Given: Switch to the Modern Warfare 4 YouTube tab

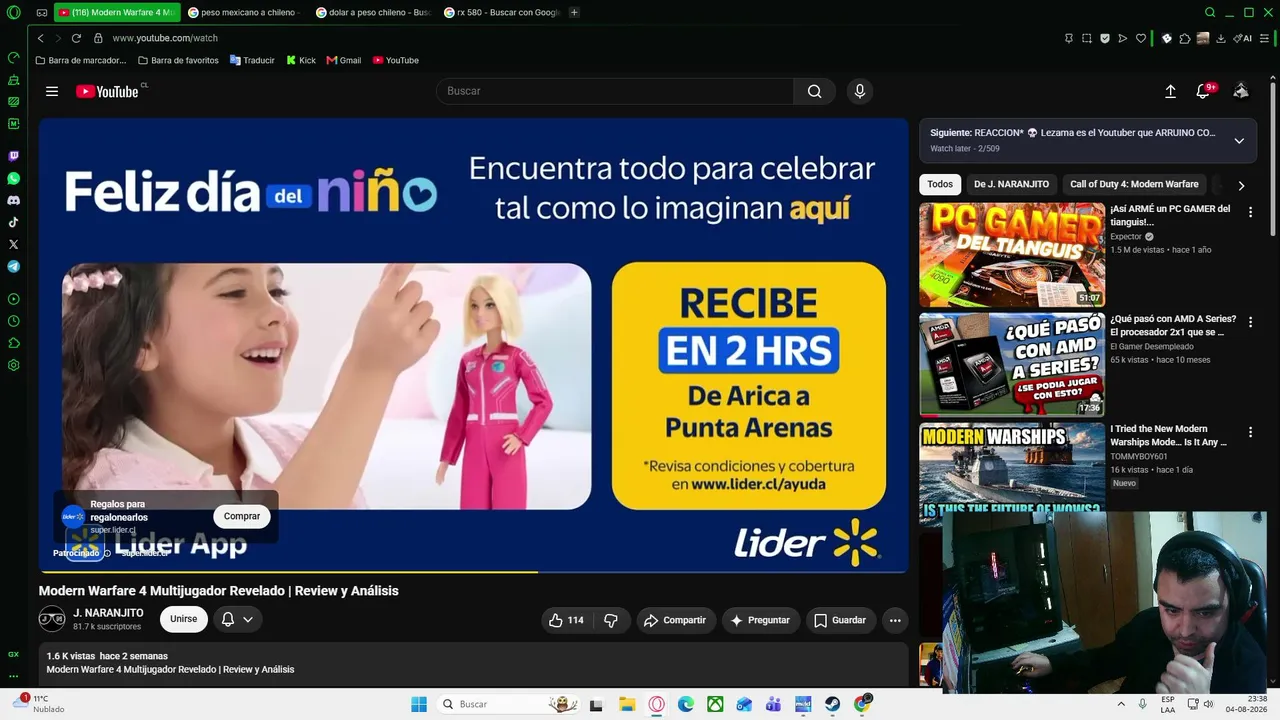Looking at the screenshot, I should tap(117, 13).
